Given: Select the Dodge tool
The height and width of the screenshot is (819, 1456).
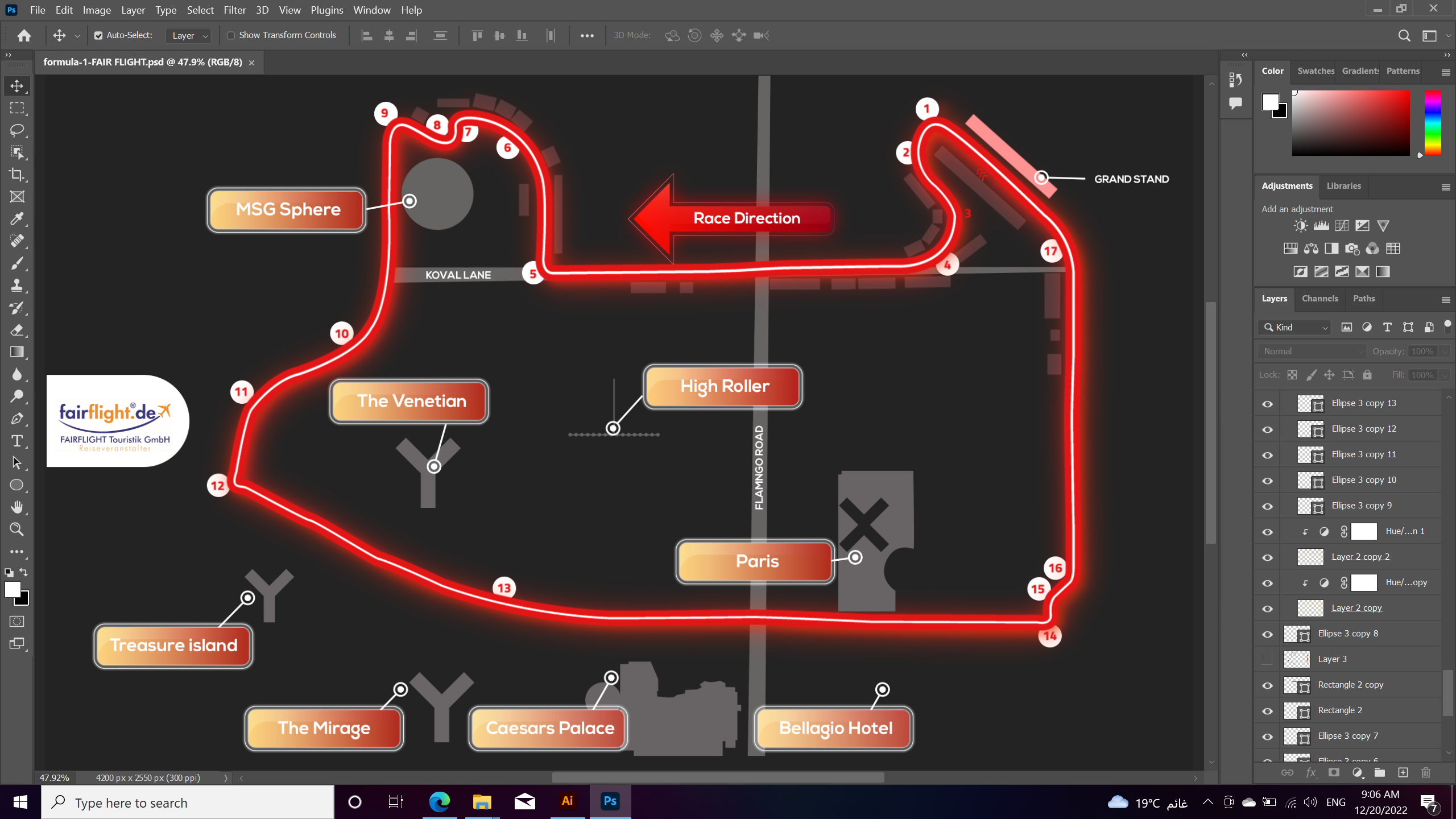Looking at the screenshot, I should coord(17,396).
